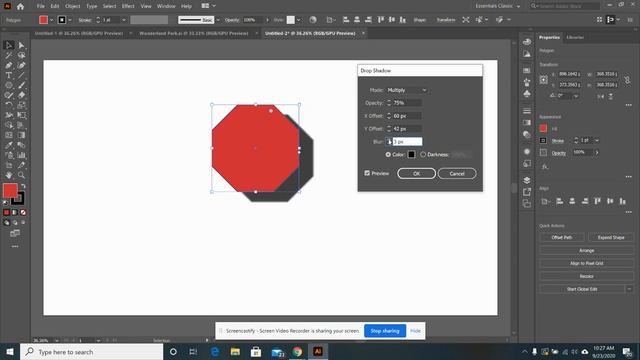Screen dimensions: 640x360
Task: Click horizontal align left in Align section
Action: [560, 201]
